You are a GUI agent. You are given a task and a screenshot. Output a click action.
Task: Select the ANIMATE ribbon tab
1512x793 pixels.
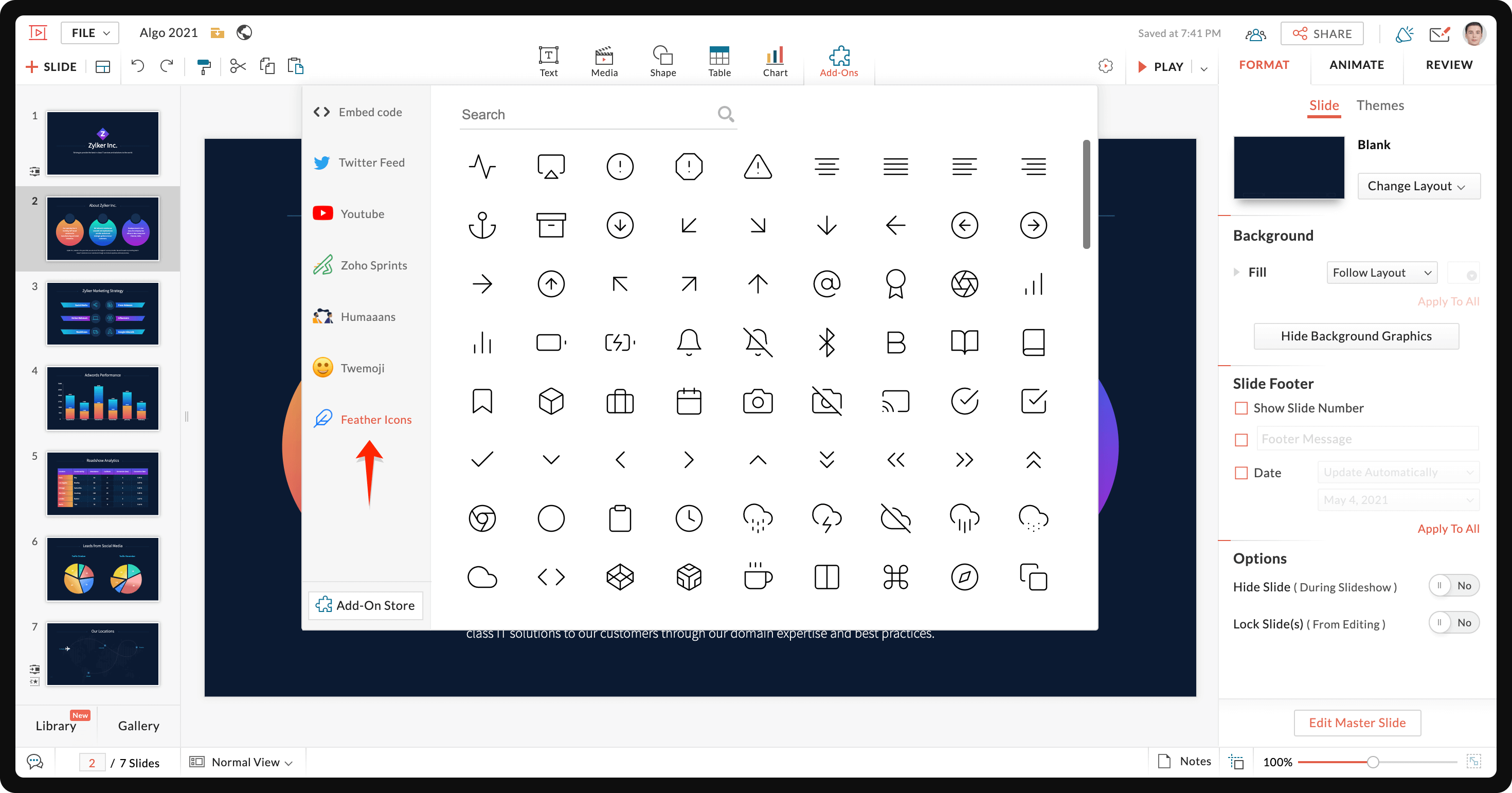[x=1356, y=65]
